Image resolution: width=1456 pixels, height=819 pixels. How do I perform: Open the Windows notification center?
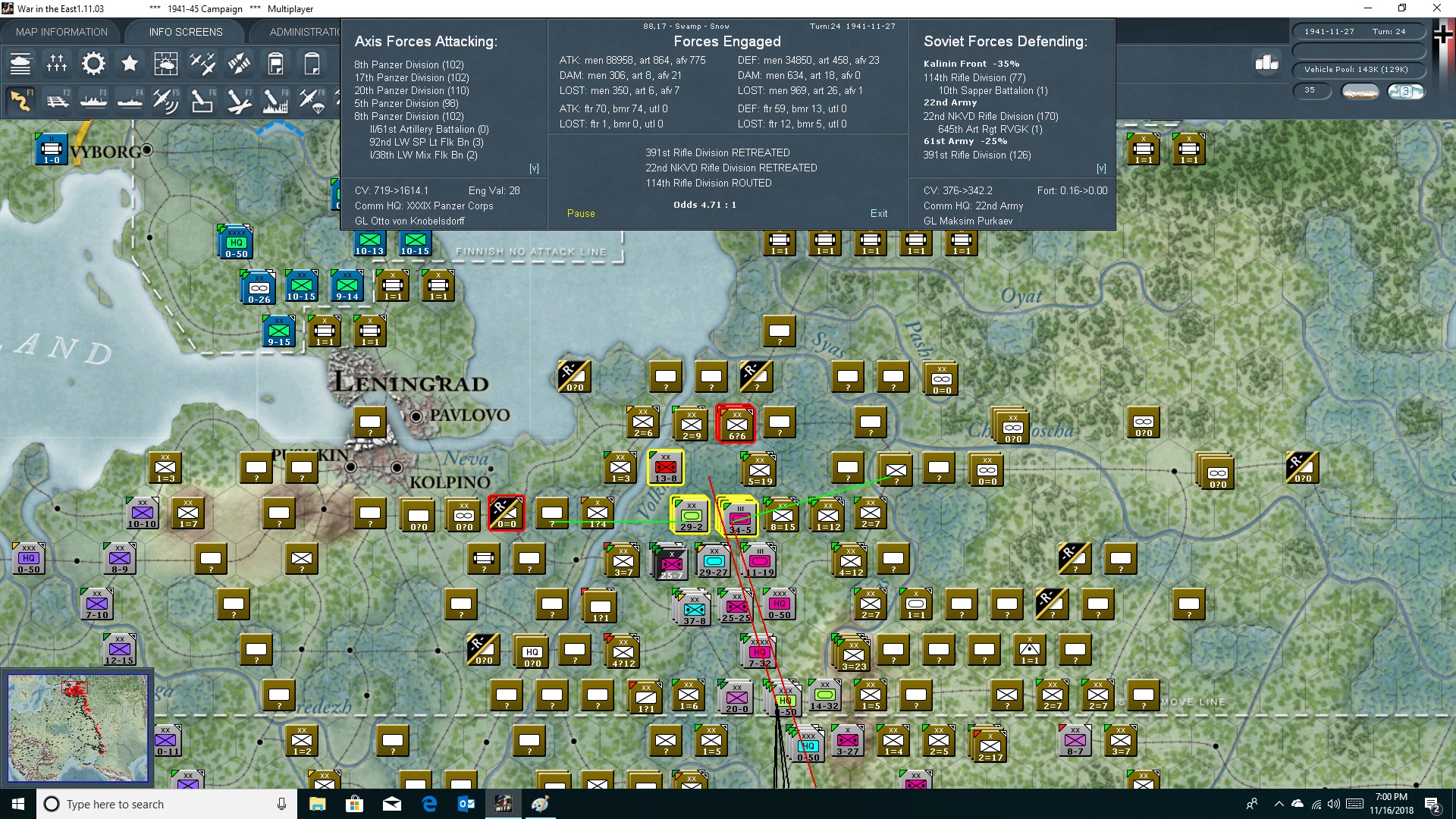pyautogui.click(x=1432, y=805)
